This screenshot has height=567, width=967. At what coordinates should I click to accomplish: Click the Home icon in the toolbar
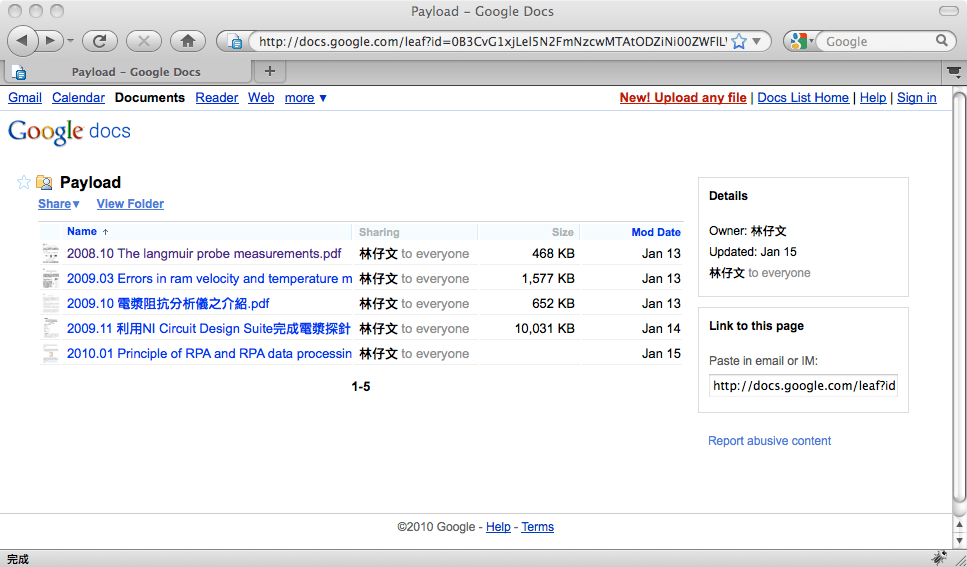tap(187, 41)
